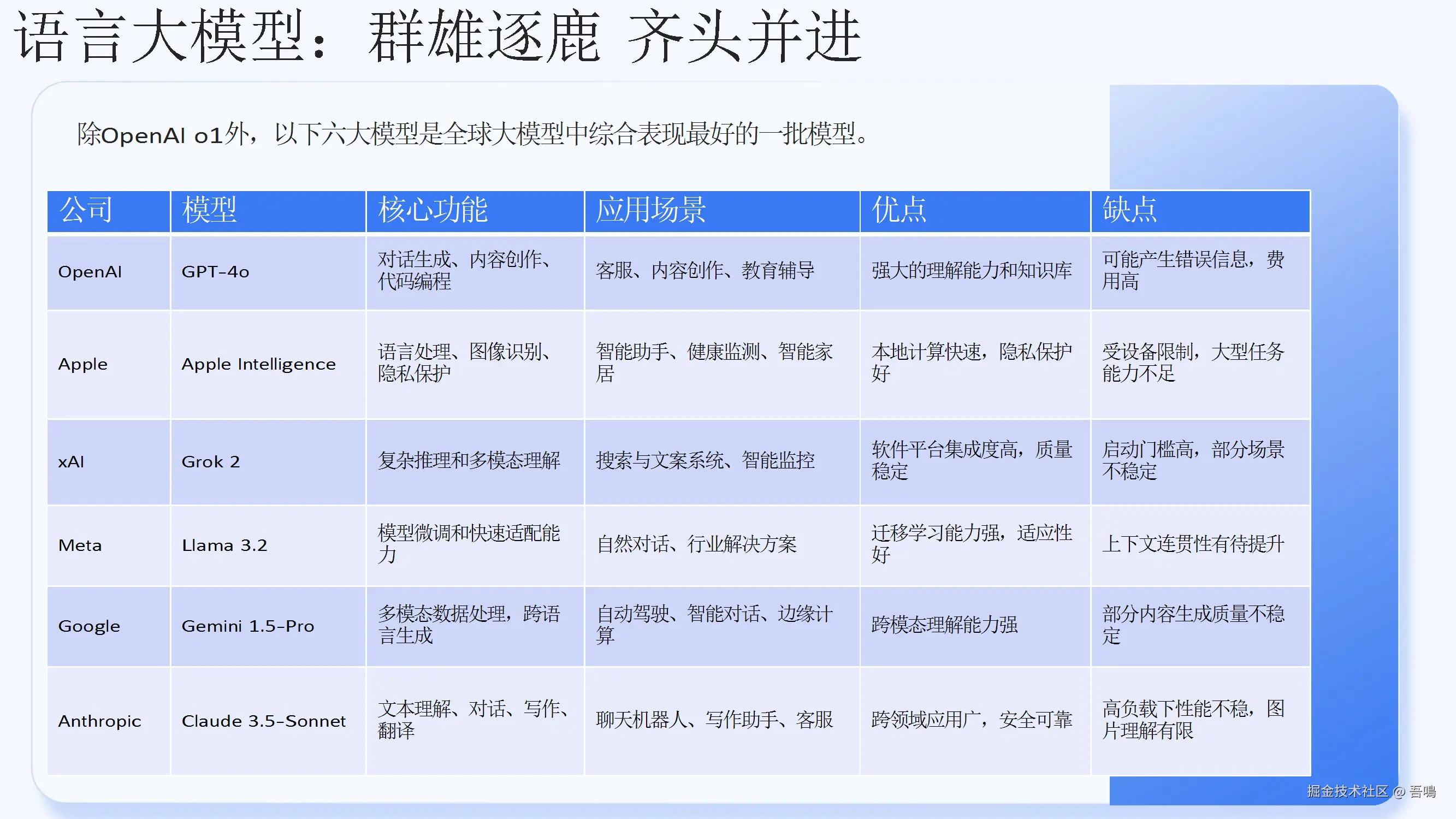
Task: Select the Claude 3.5-Sonnet cell
Action: (x=263, y=721)
